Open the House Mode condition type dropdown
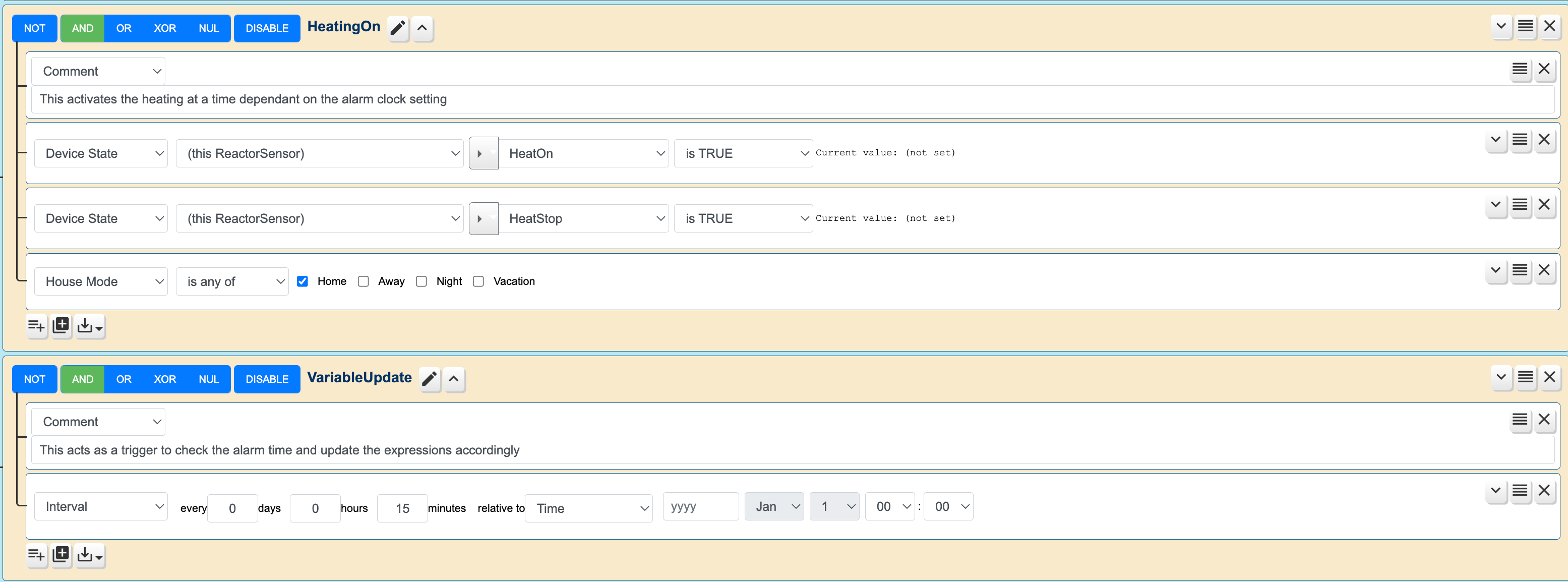This screenshot has height=582, width=1568. pyautogui.click(x=101, y=281)
